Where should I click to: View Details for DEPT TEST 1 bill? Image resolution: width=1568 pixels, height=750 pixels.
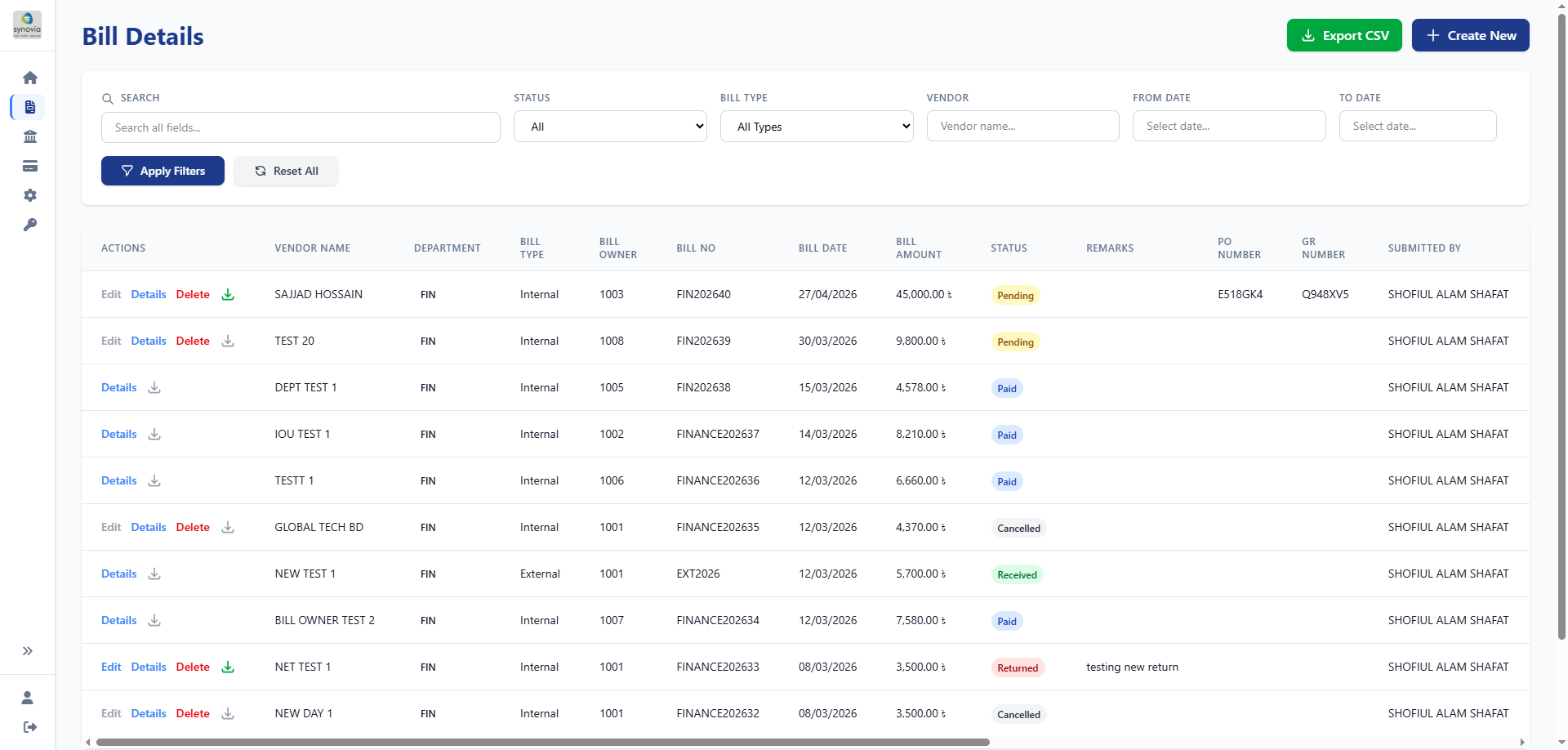pos(119,387)
